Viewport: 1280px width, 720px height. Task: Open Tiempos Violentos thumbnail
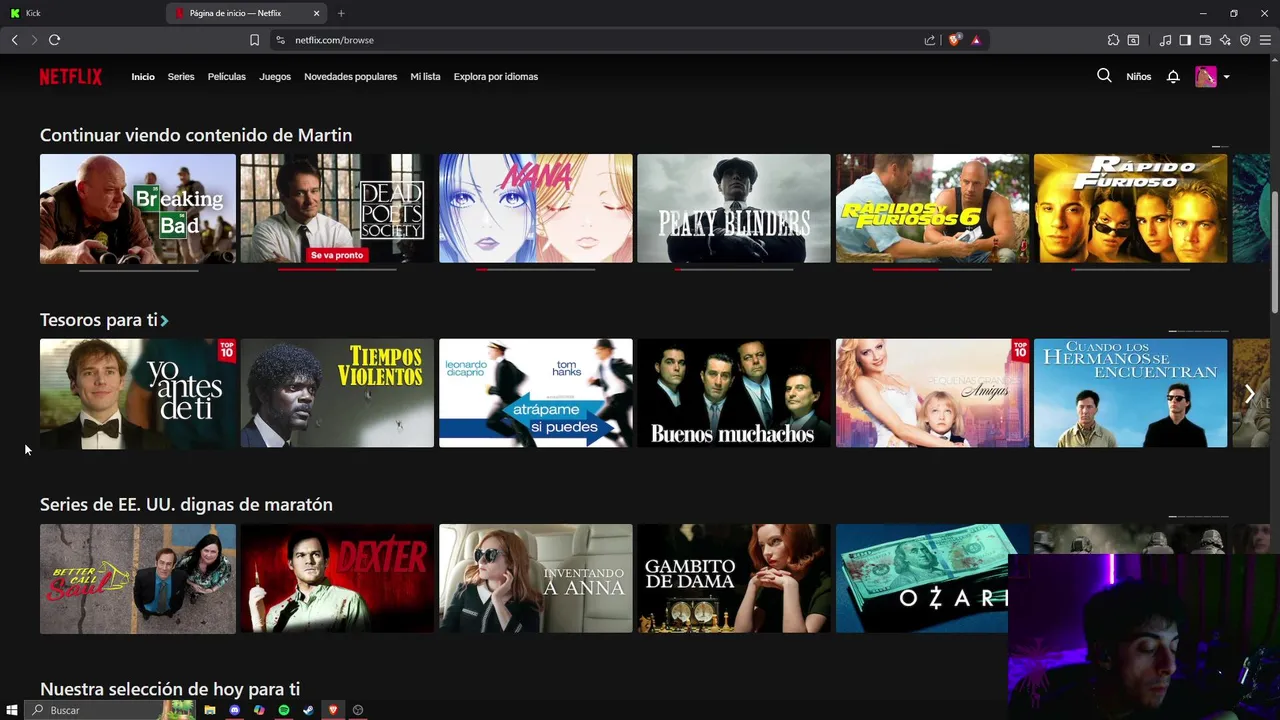pyautogui.click(x=337, y=393)
